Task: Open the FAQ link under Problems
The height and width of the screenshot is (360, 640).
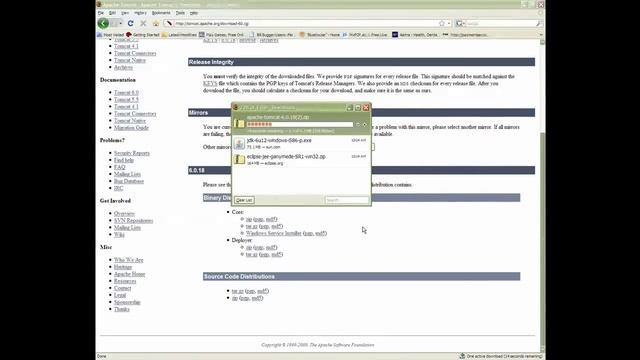Action: (x=120, y=167)
